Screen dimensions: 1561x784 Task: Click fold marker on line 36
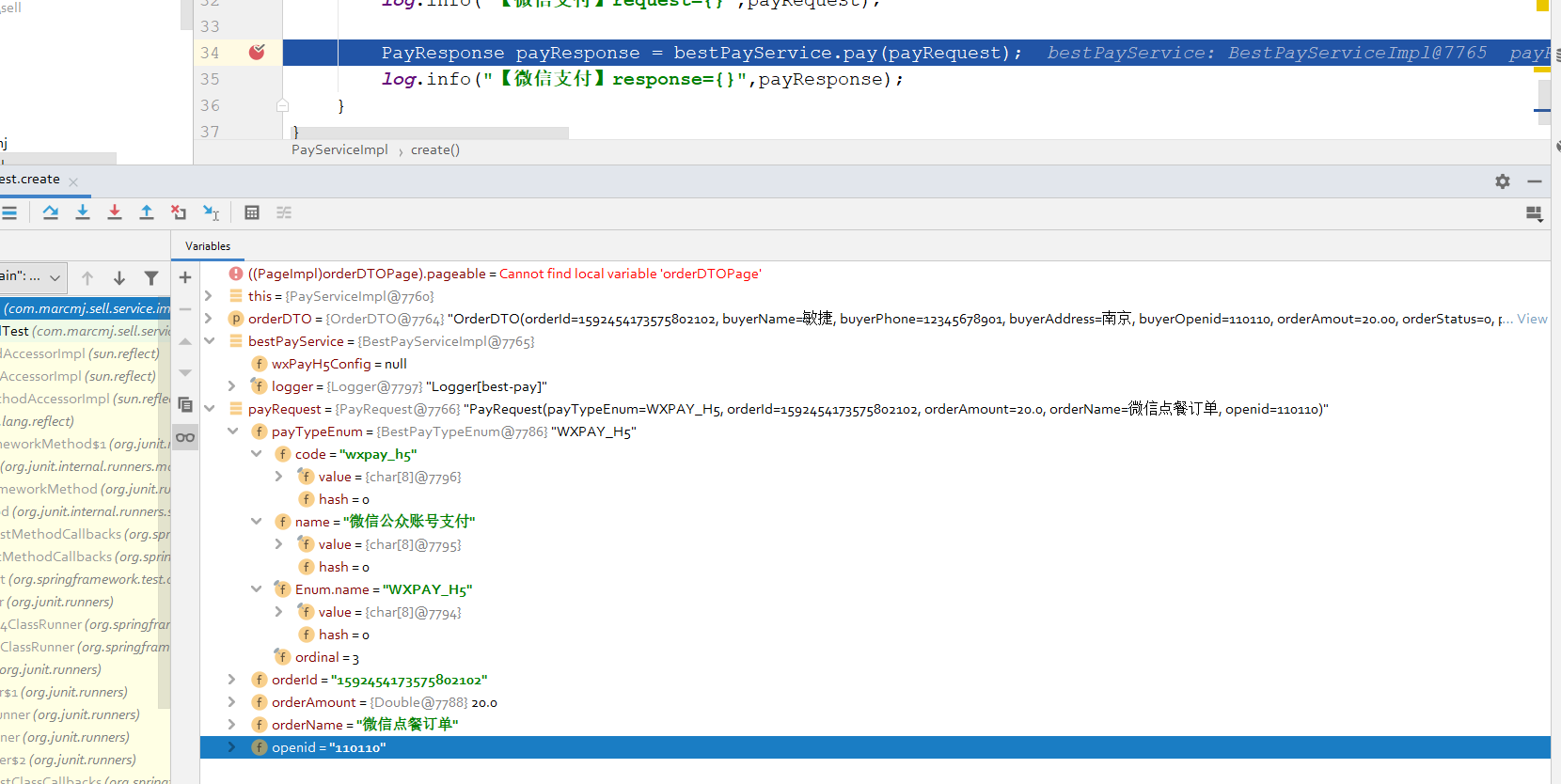(x=282, y=106)
